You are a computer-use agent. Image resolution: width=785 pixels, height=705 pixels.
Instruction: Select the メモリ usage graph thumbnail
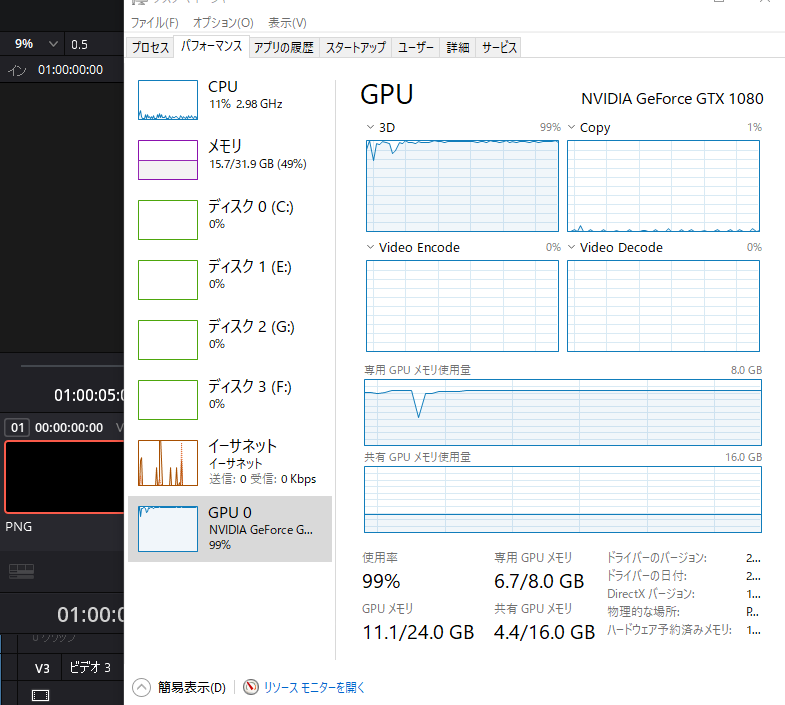click(x=167, y=160)
